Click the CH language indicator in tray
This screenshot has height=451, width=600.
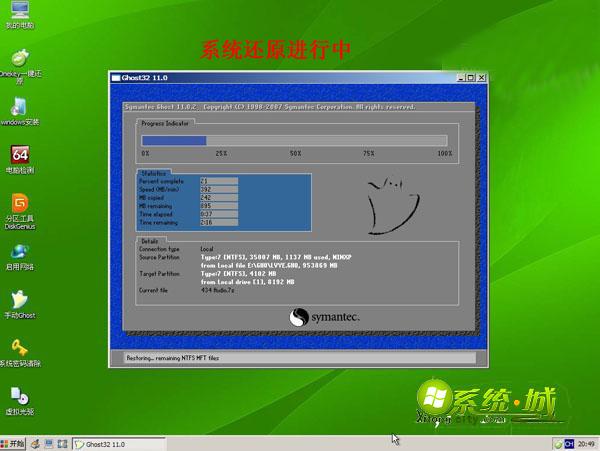569,444
